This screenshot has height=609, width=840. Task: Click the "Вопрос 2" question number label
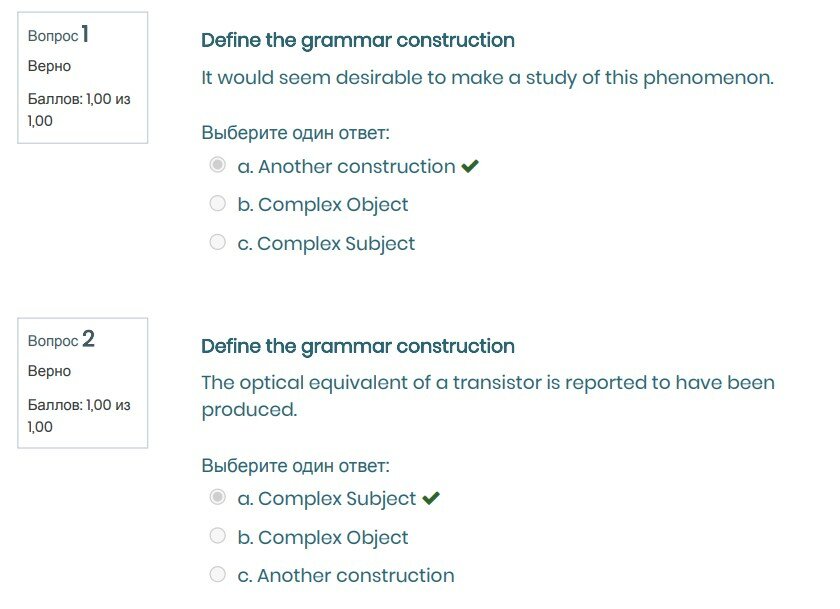pos(61,340)
